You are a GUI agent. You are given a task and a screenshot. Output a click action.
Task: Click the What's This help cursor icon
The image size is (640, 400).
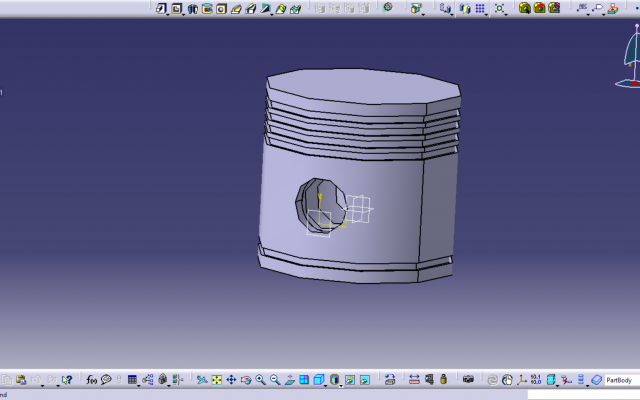click(x=67, y=380)
